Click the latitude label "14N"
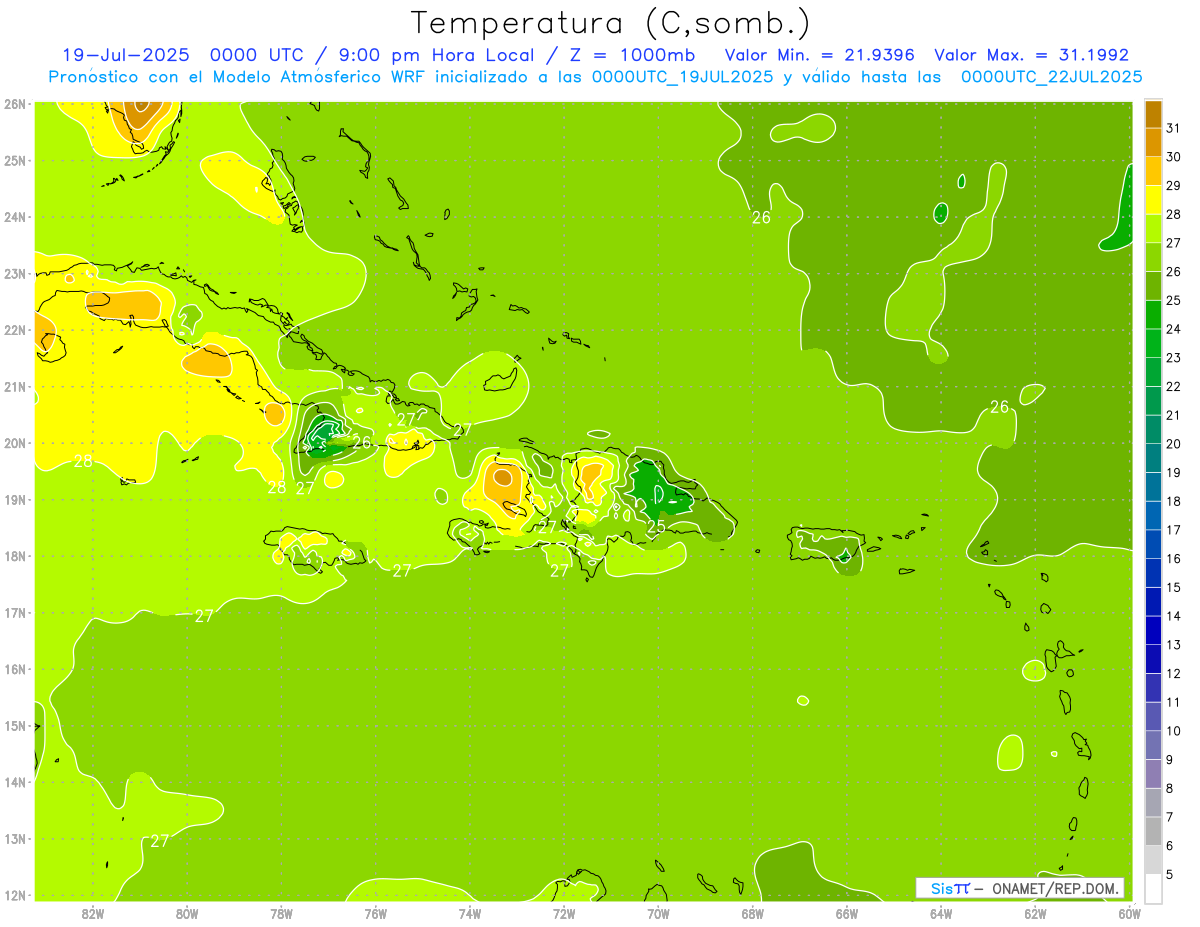This screenshot has width=1200, height=927. [x=15, y=782]
